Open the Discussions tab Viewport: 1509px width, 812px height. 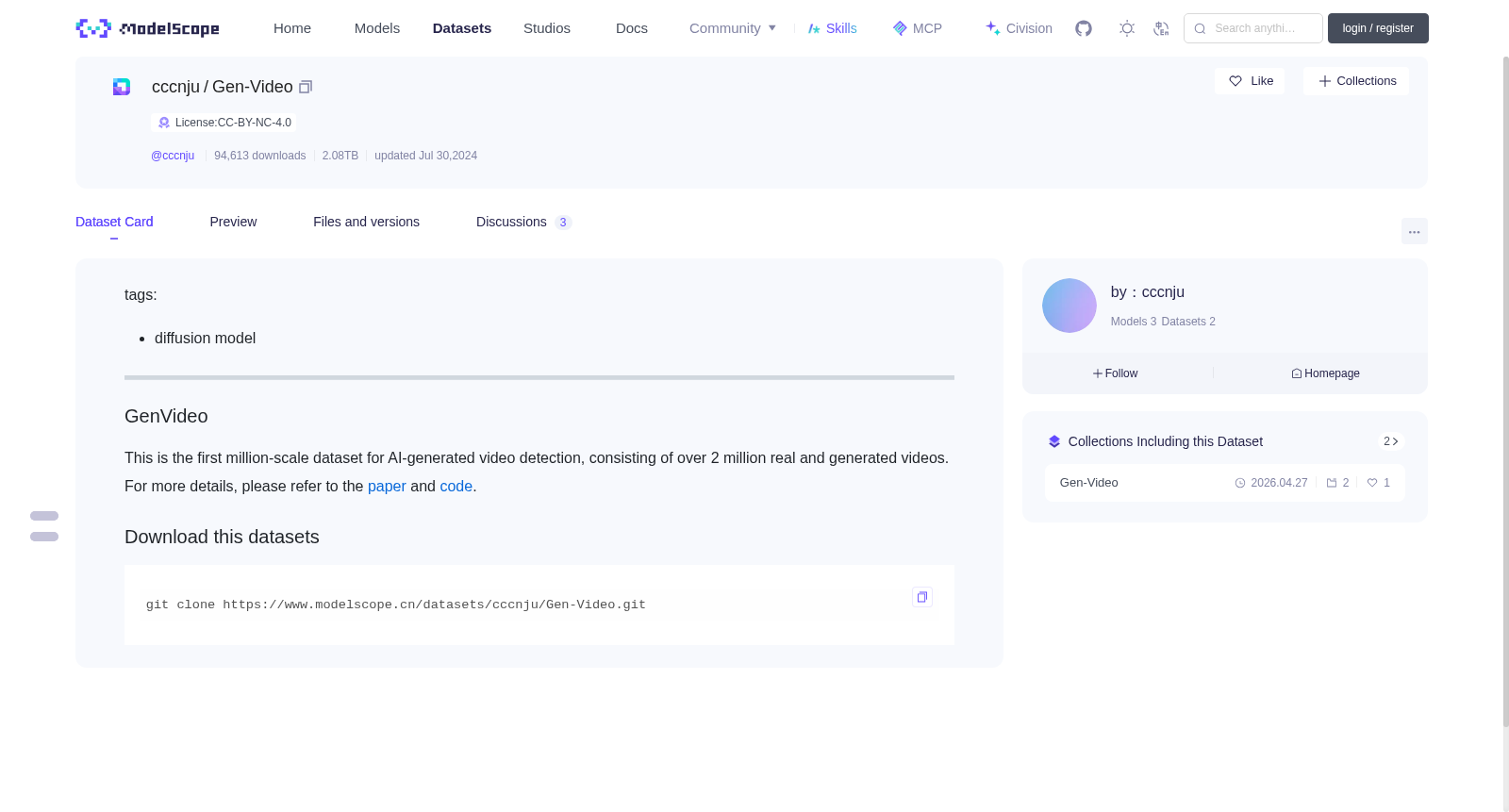pyautogui.click(x=523, y=222)
